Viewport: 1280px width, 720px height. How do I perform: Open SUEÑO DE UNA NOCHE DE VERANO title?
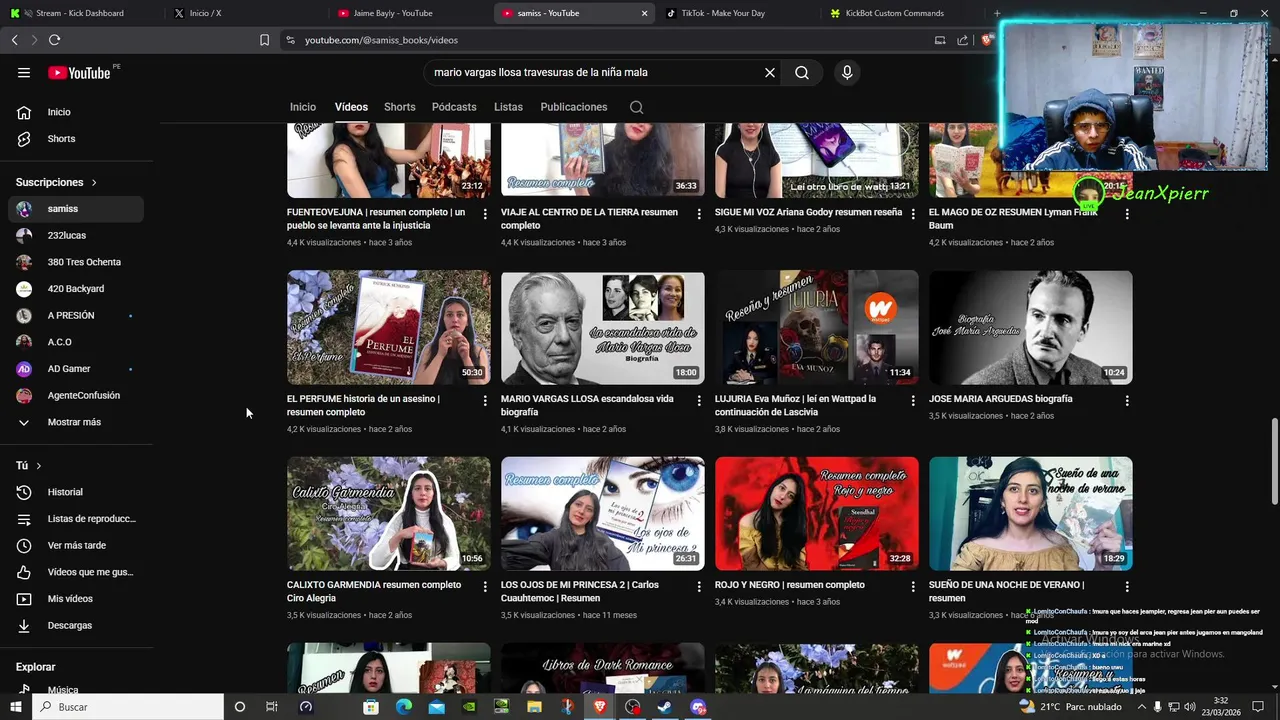point(1006,591)
